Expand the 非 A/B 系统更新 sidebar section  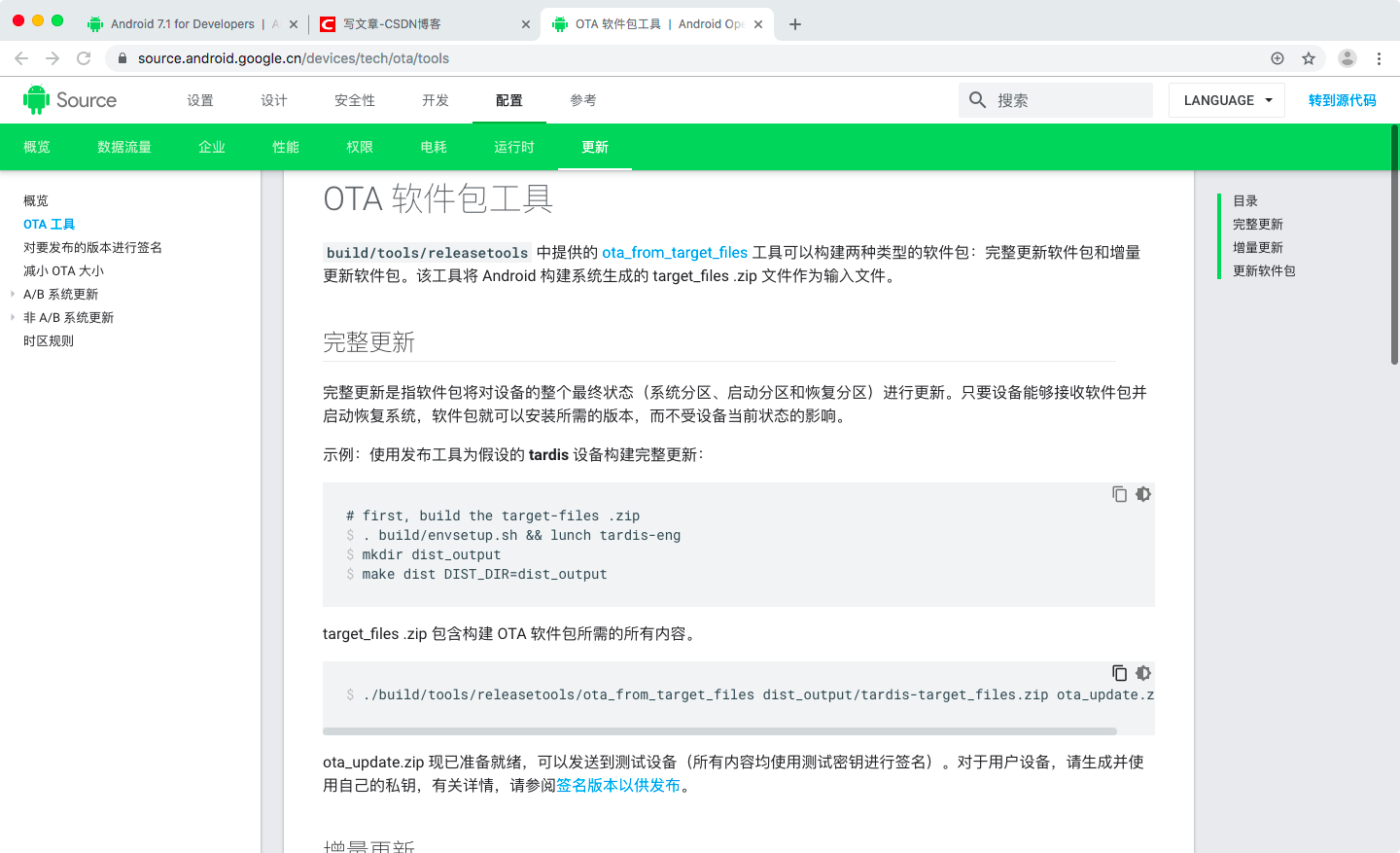pyautogui.click(x=12, y=317)
